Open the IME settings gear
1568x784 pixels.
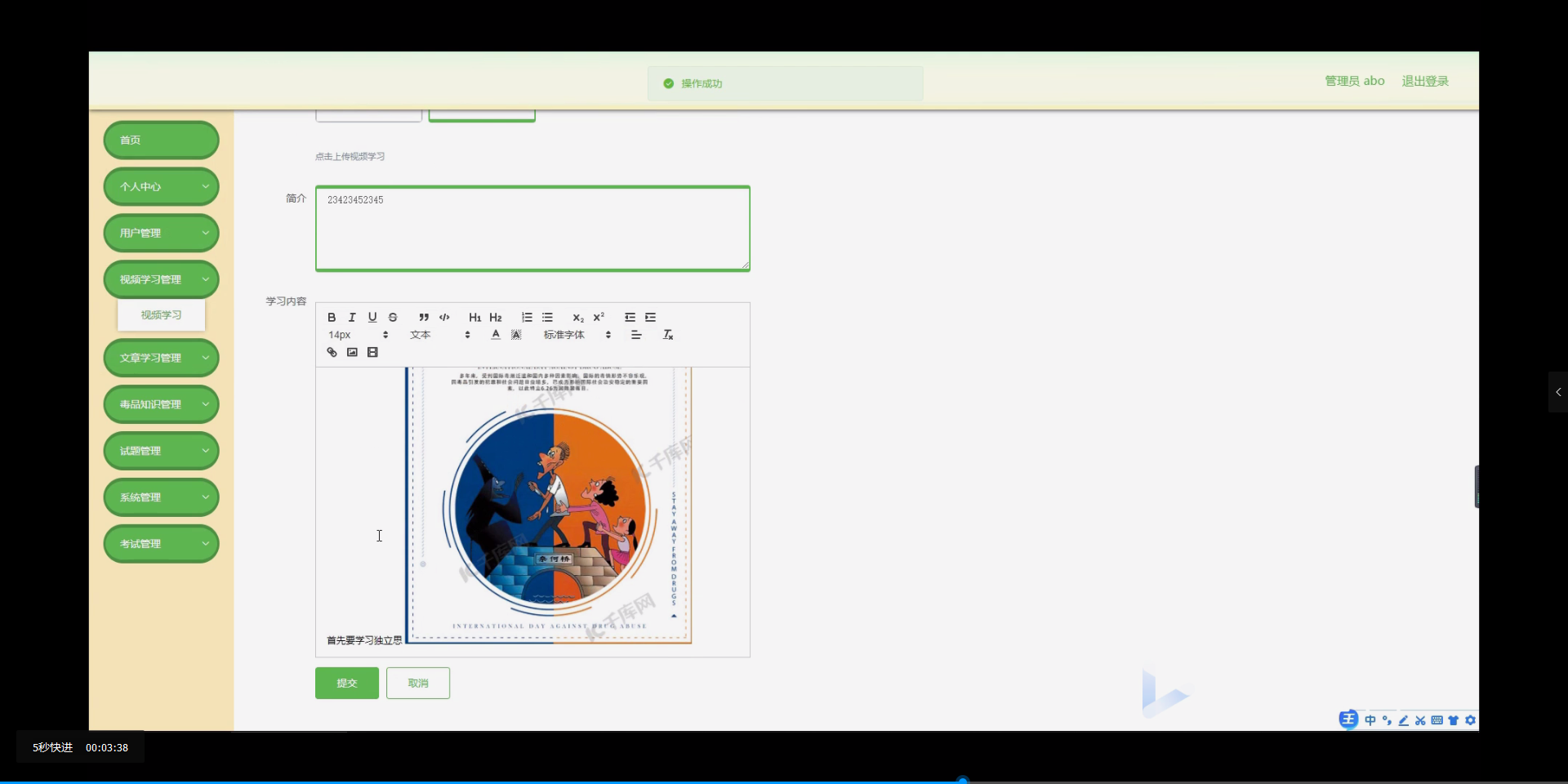click(x=1470, y=720)
